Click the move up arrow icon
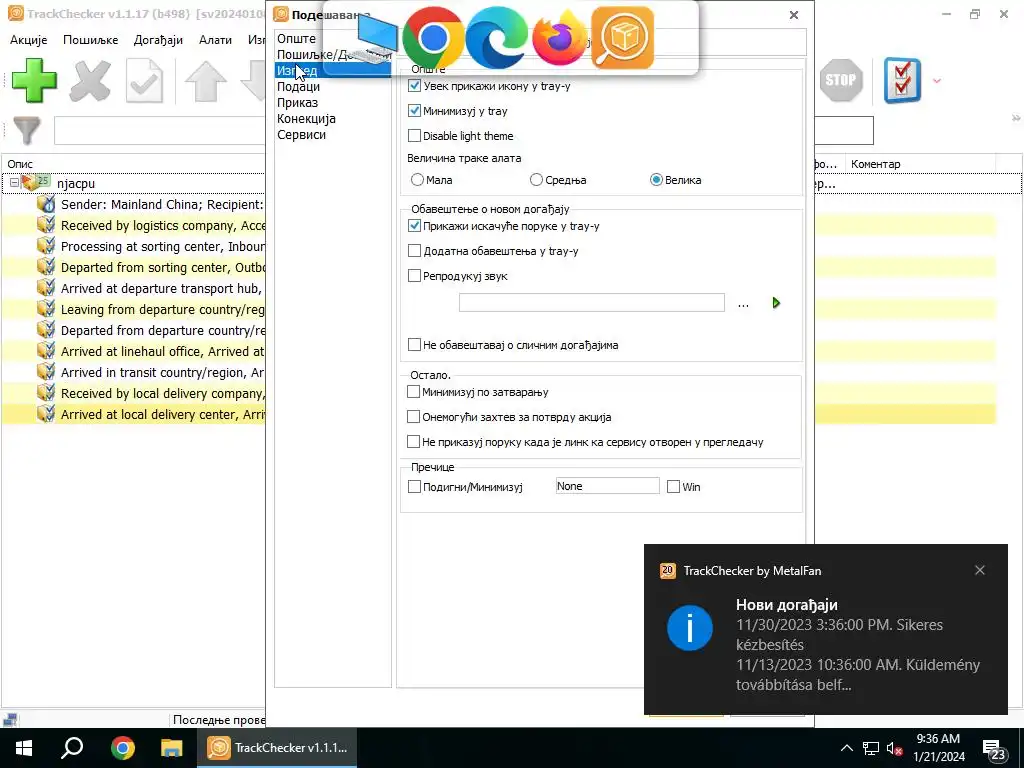Screen dimensions: 1024x768 tap(206, 81)
